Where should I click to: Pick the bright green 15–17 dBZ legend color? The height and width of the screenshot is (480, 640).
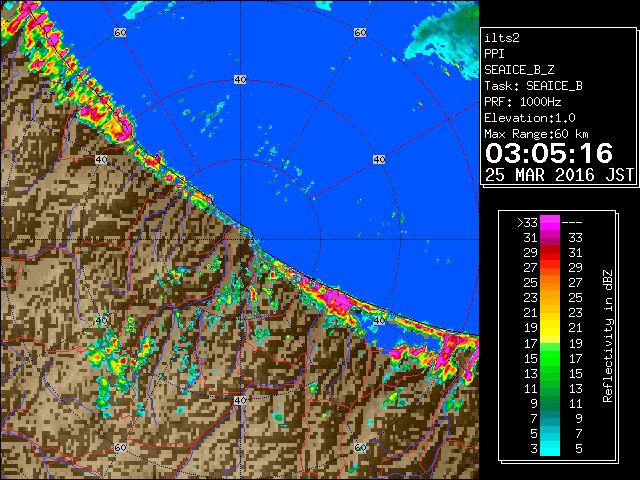(550, 358)
